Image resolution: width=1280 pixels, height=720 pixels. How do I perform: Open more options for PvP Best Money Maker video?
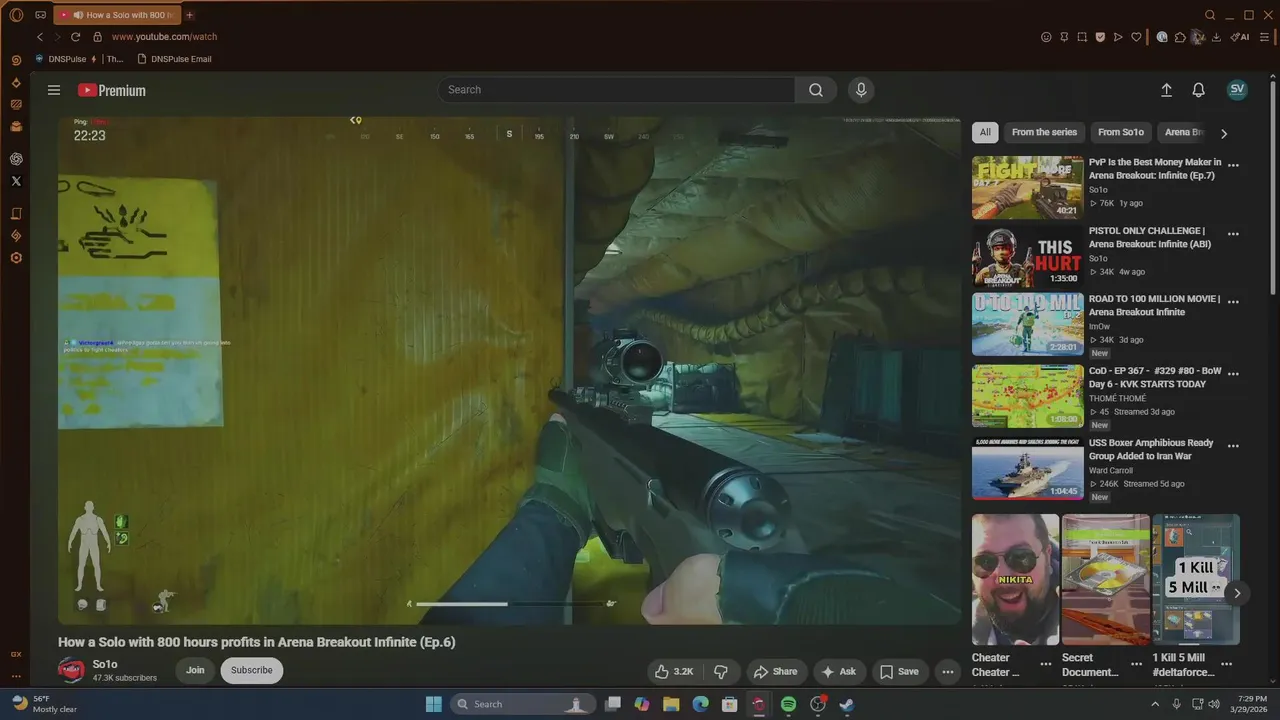pos(1233,166)
